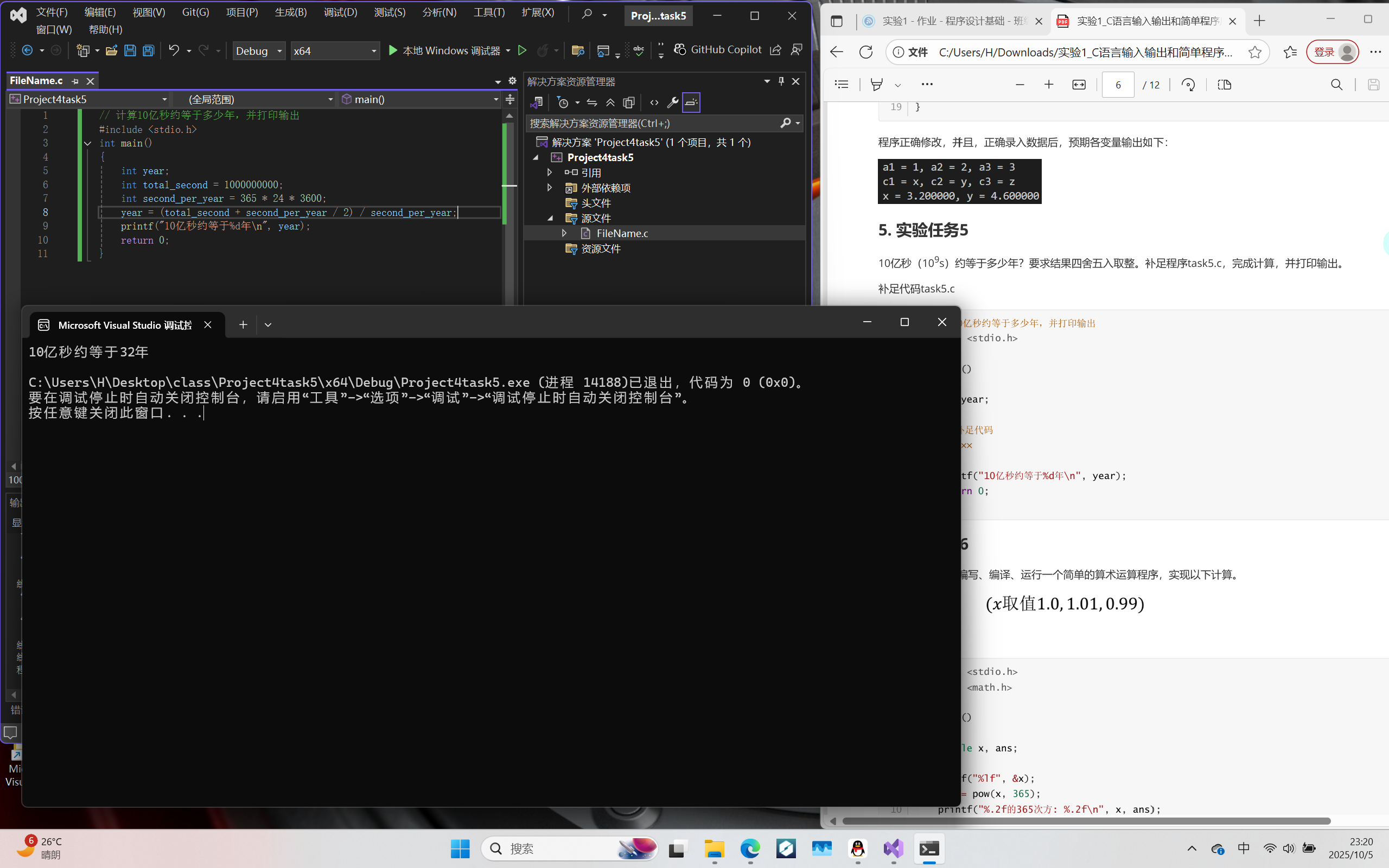Screen dimensions: 1389x868
Task: Start without debugging hollow play icon
Action: click(522, 50)
